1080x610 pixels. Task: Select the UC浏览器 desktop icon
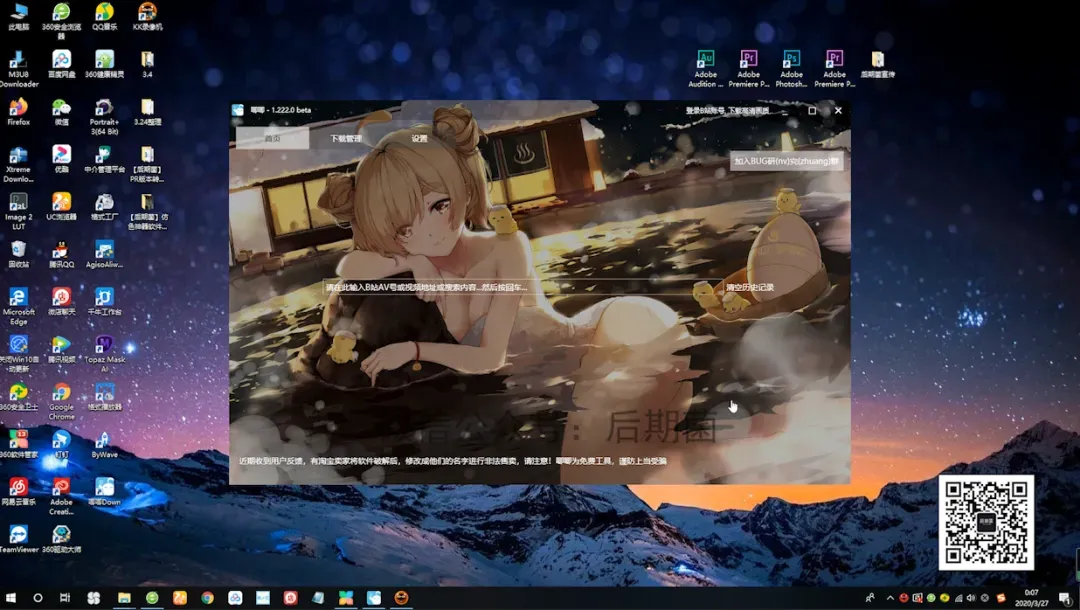coord(61,207)
